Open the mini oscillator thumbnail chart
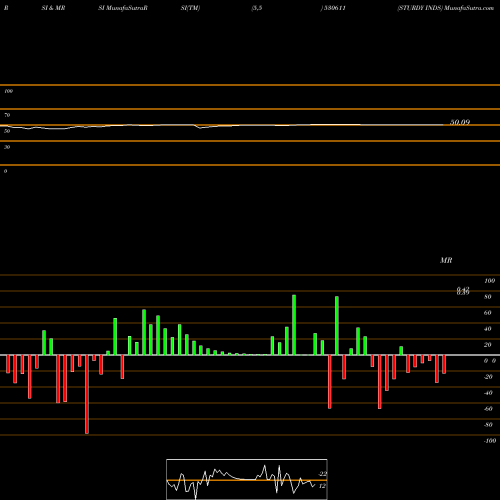 [x=247, y=479]
